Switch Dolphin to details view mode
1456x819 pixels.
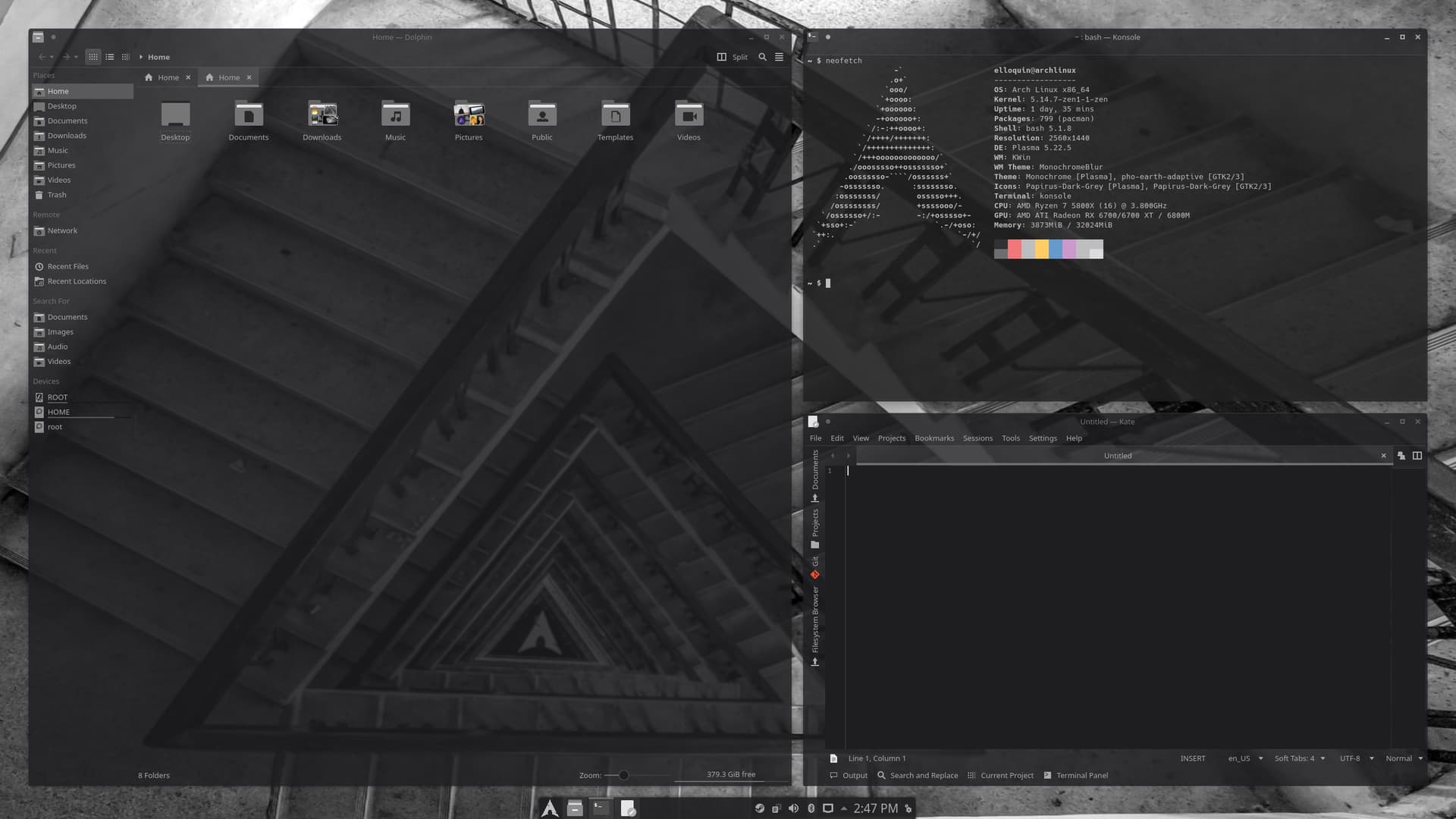[126, 57]
